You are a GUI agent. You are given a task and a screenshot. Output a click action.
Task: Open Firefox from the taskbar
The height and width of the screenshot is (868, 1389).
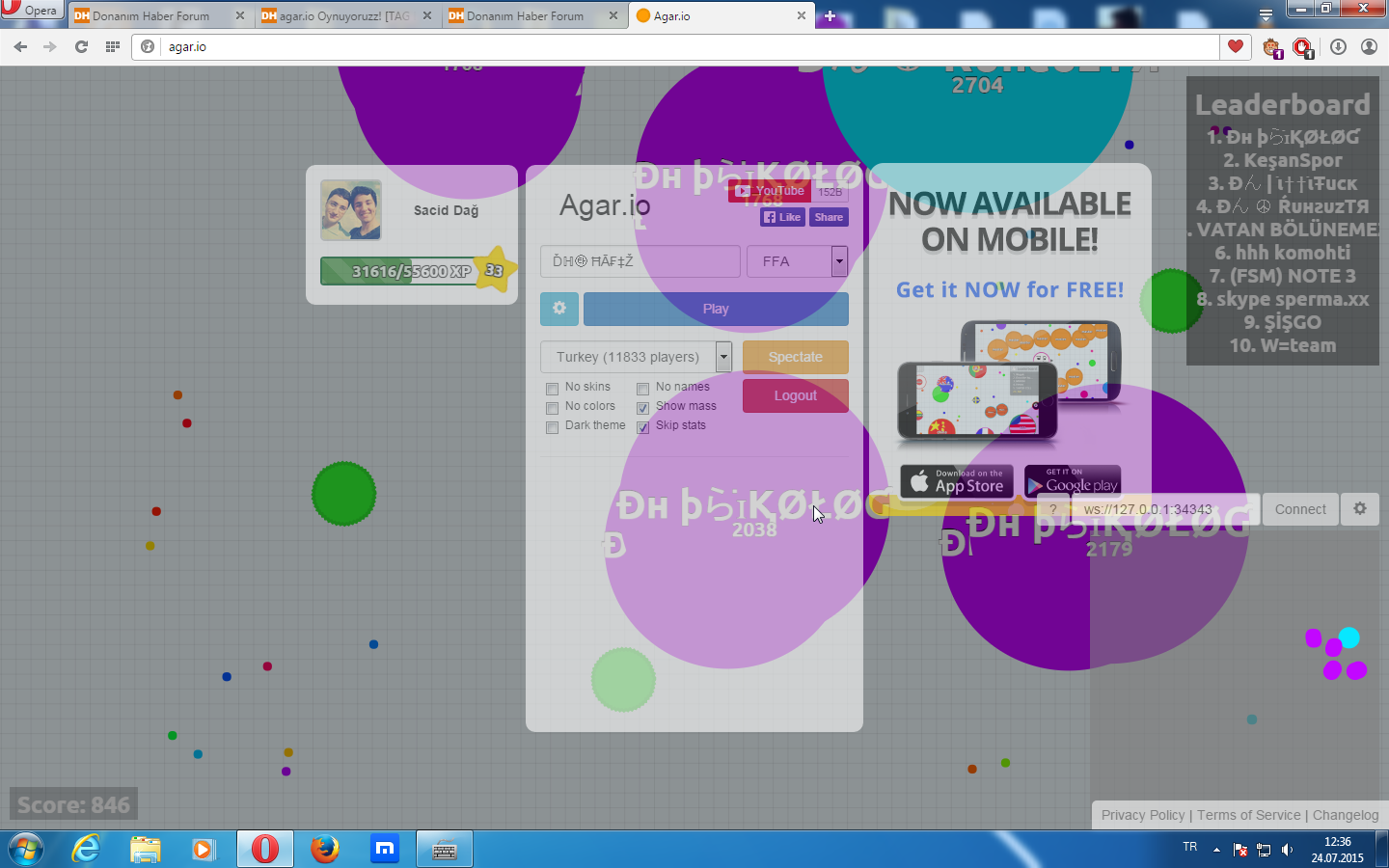pos(325,850)
